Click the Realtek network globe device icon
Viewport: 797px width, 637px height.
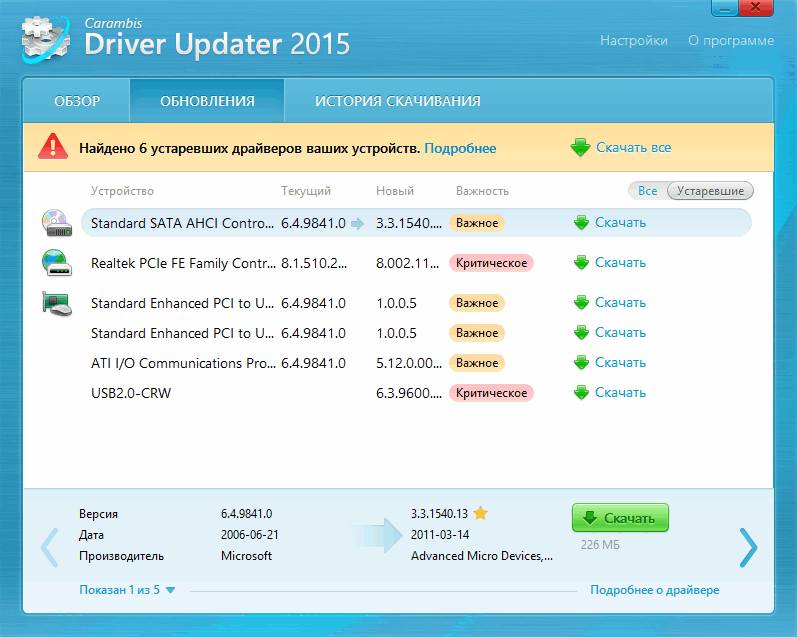tap(56, 262)
